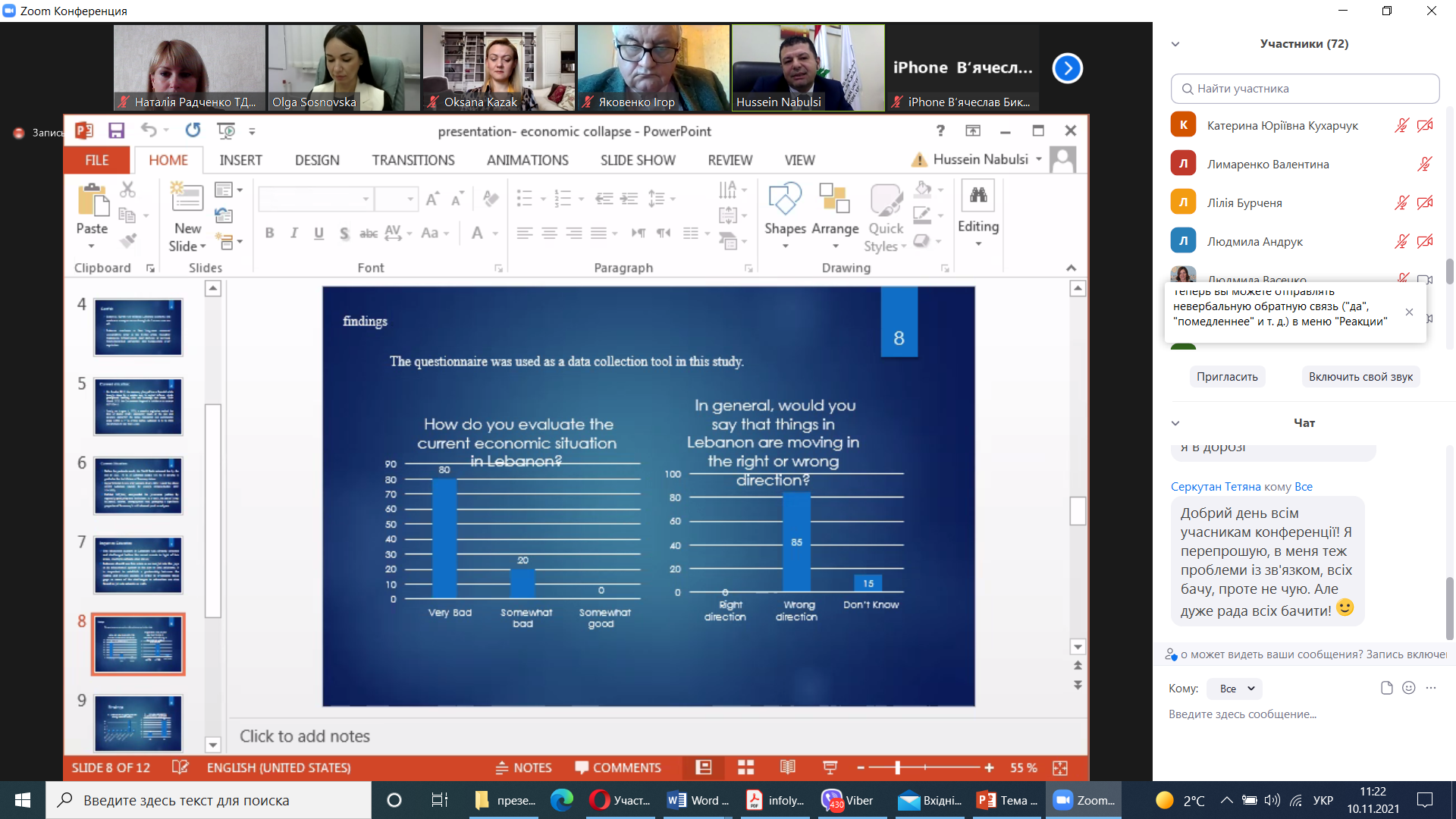The height and width of the screenshot is (819, 1456).
Task: Click the Undo arrow icon
Action: coord(149,130)
